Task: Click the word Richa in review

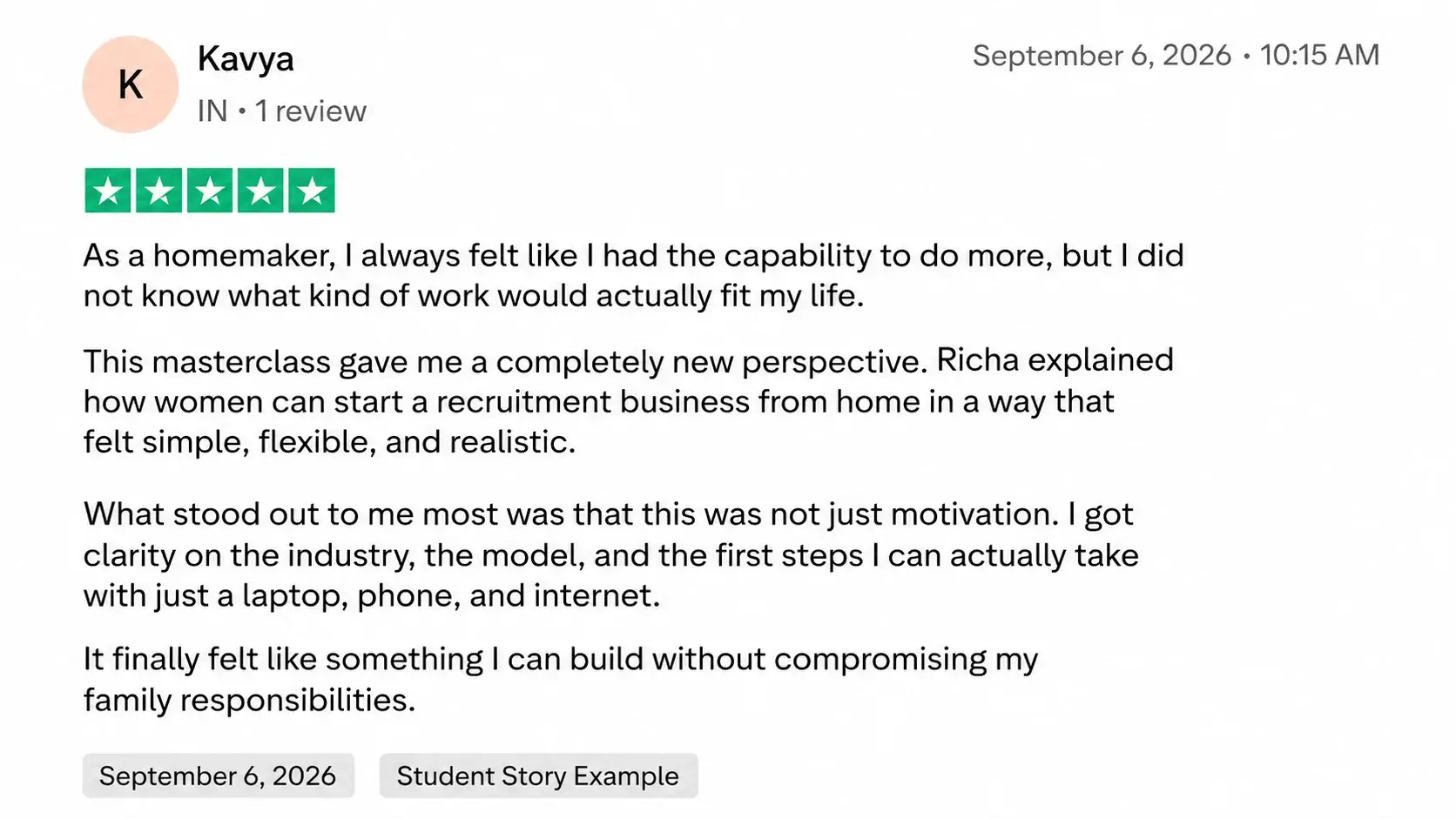Action: click(x=978, y=360)
